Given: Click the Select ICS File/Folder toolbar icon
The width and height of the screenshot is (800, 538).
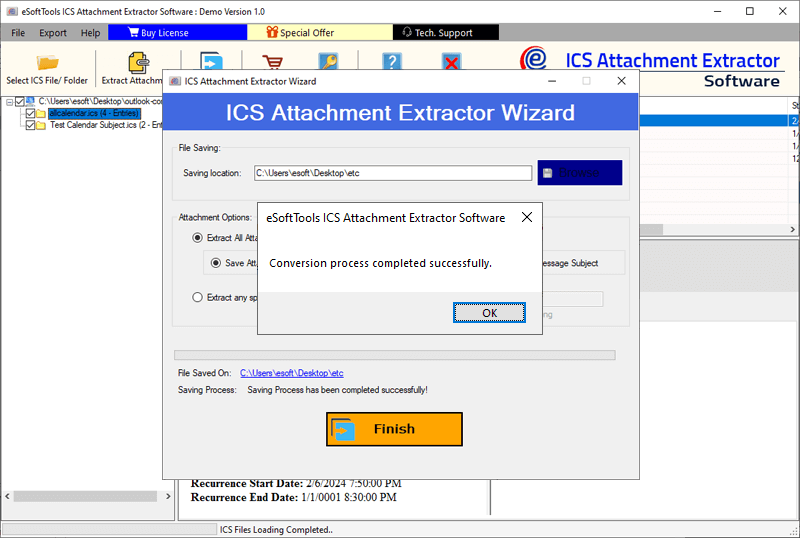Looking at the screenshot, I should pos(47,63).
